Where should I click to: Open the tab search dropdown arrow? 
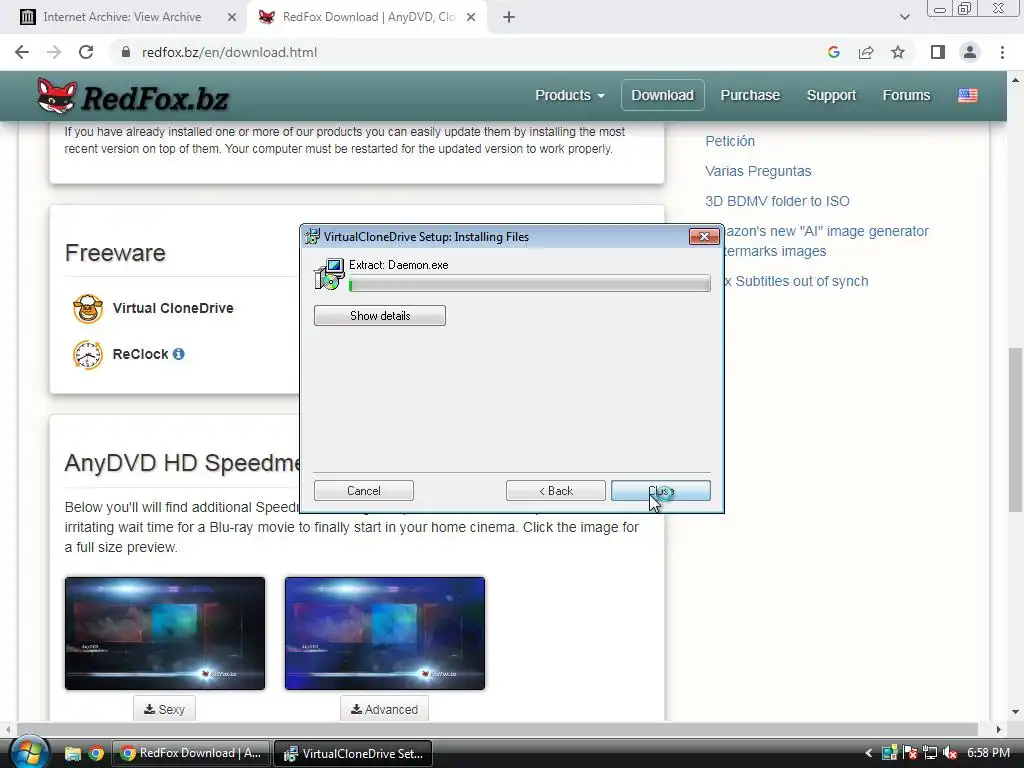[x=904, y=17]
